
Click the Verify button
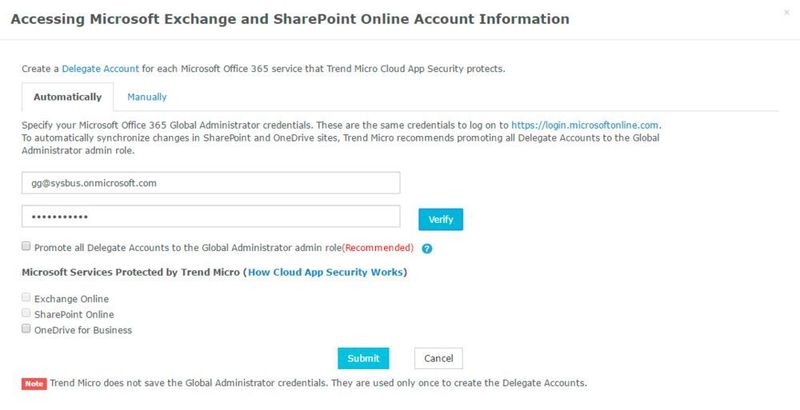click(441, 219)
